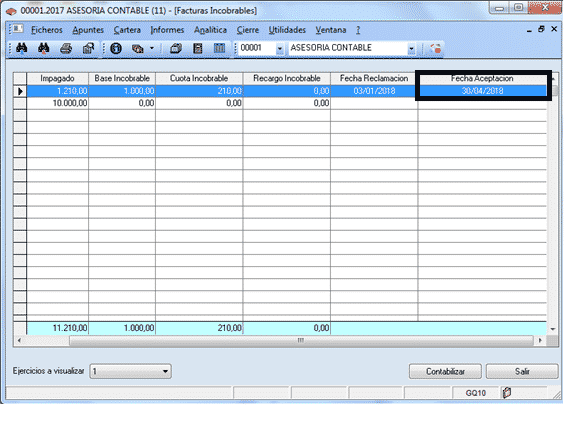The width and height of the screenshot is (565, 423).
Task: Click the 30/04/2018 Fecha Aceptacion cell
Action: [x=482, y=91]
